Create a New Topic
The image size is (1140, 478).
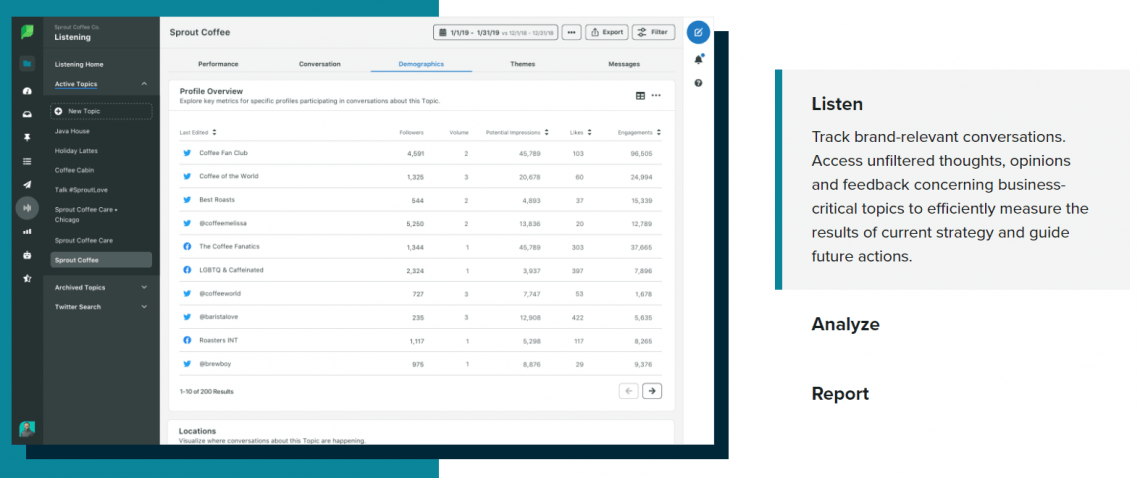tap(101, 111)
